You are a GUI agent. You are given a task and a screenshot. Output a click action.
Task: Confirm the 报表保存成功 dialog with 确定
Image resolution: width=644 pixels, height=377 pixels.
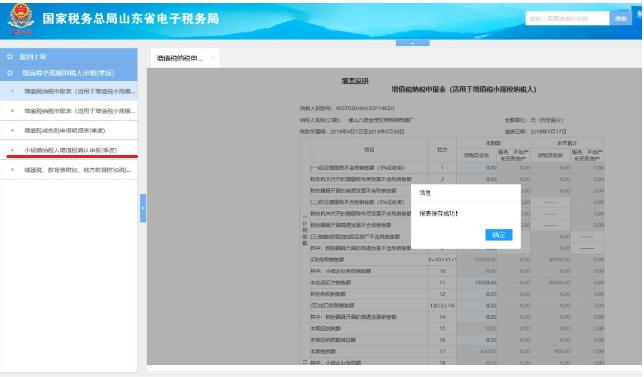click(499, 234)
